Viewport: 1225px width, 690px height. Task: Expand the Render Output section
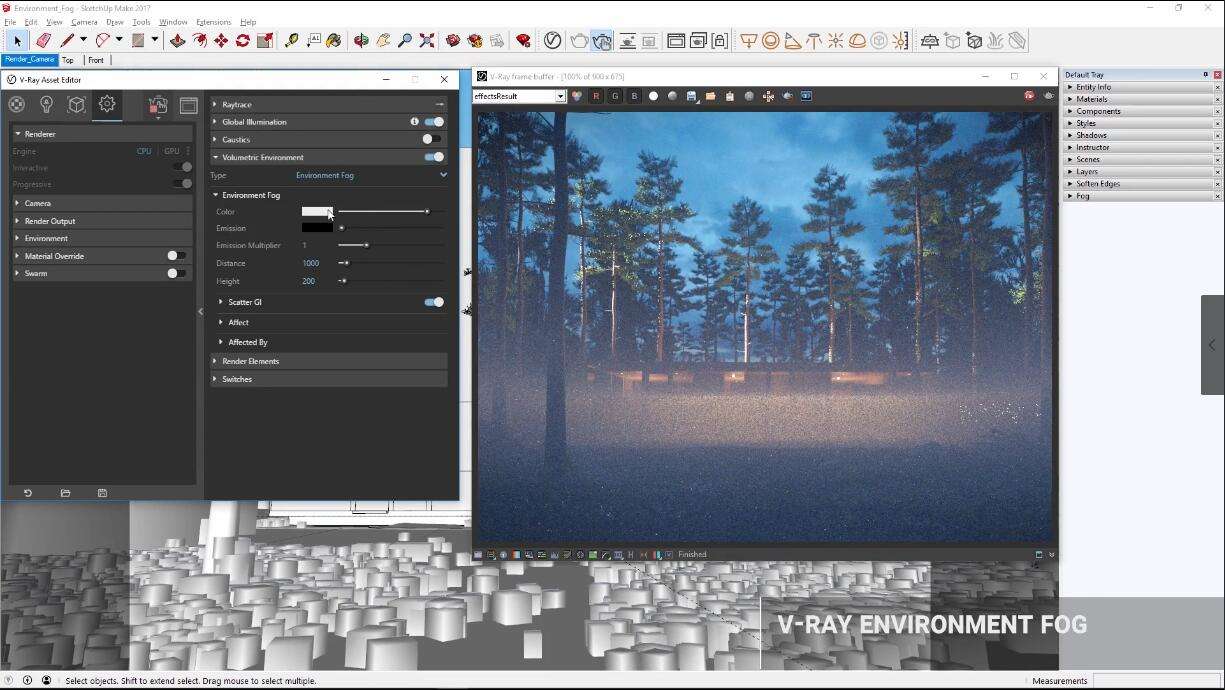(50, 221)
